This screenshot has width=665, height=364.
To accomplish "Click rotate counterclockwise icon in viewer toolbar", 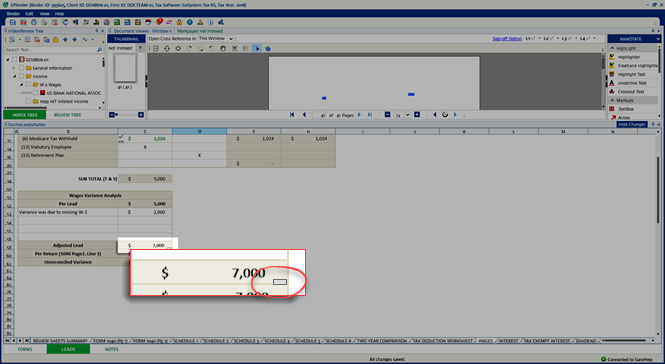I will [211, 48].
